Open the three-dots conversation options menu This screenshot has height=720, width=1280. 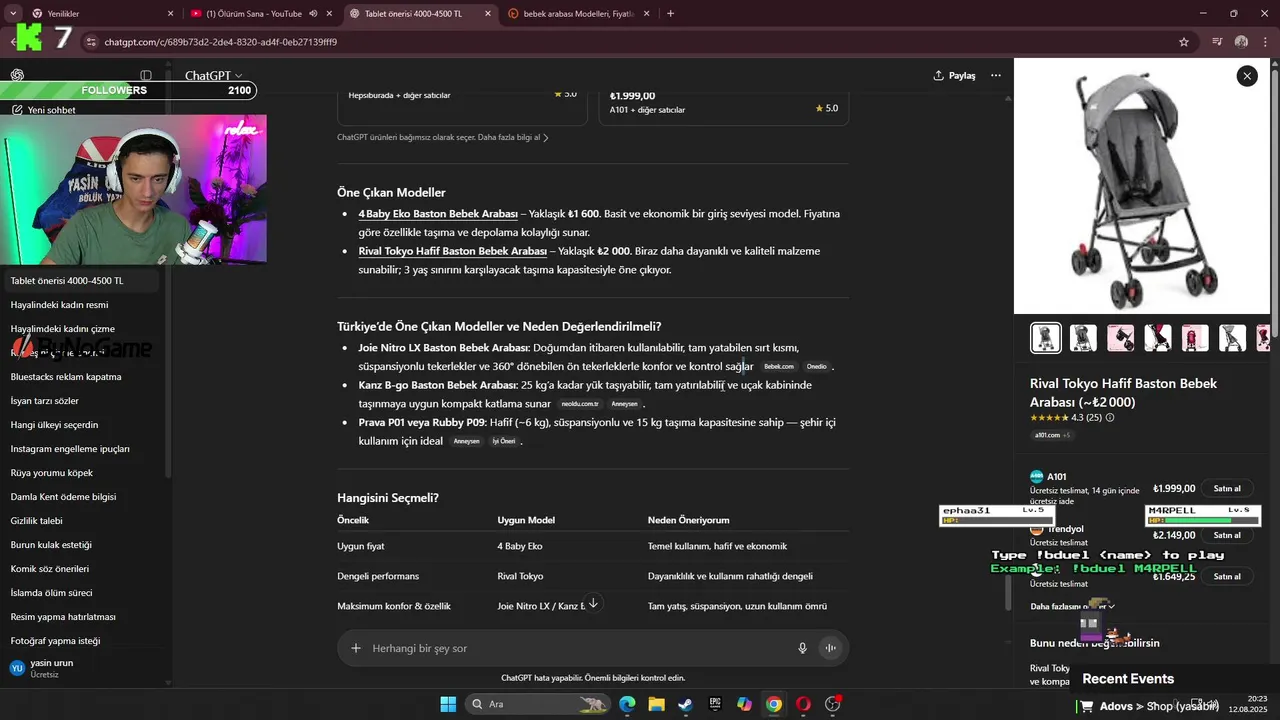(996, 75)
